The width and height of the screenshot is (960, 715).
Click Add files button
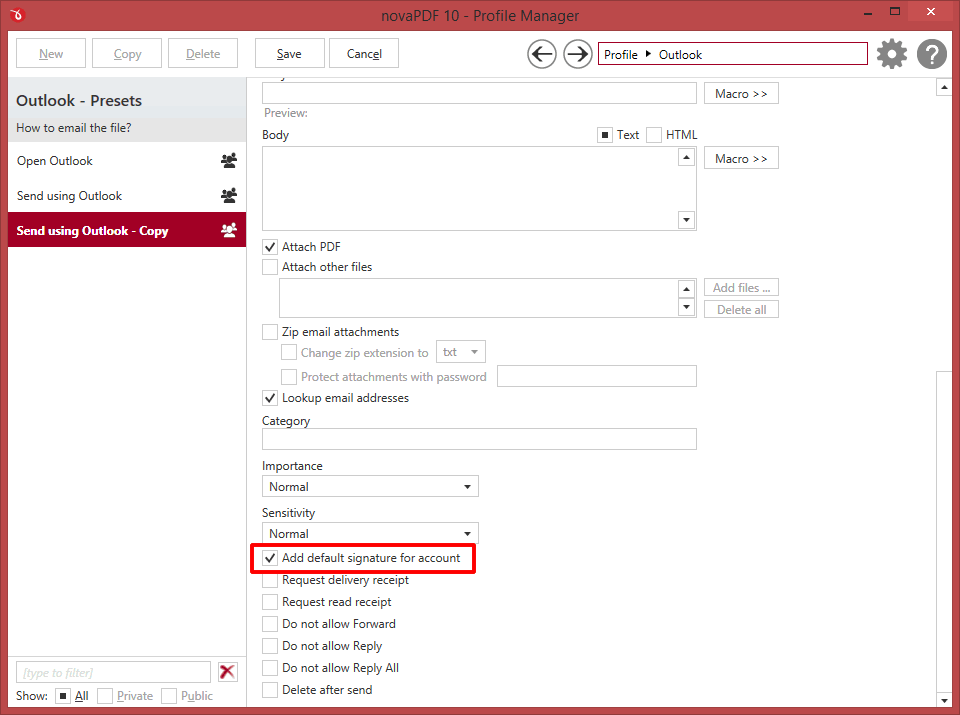click(x=741, y=288)
